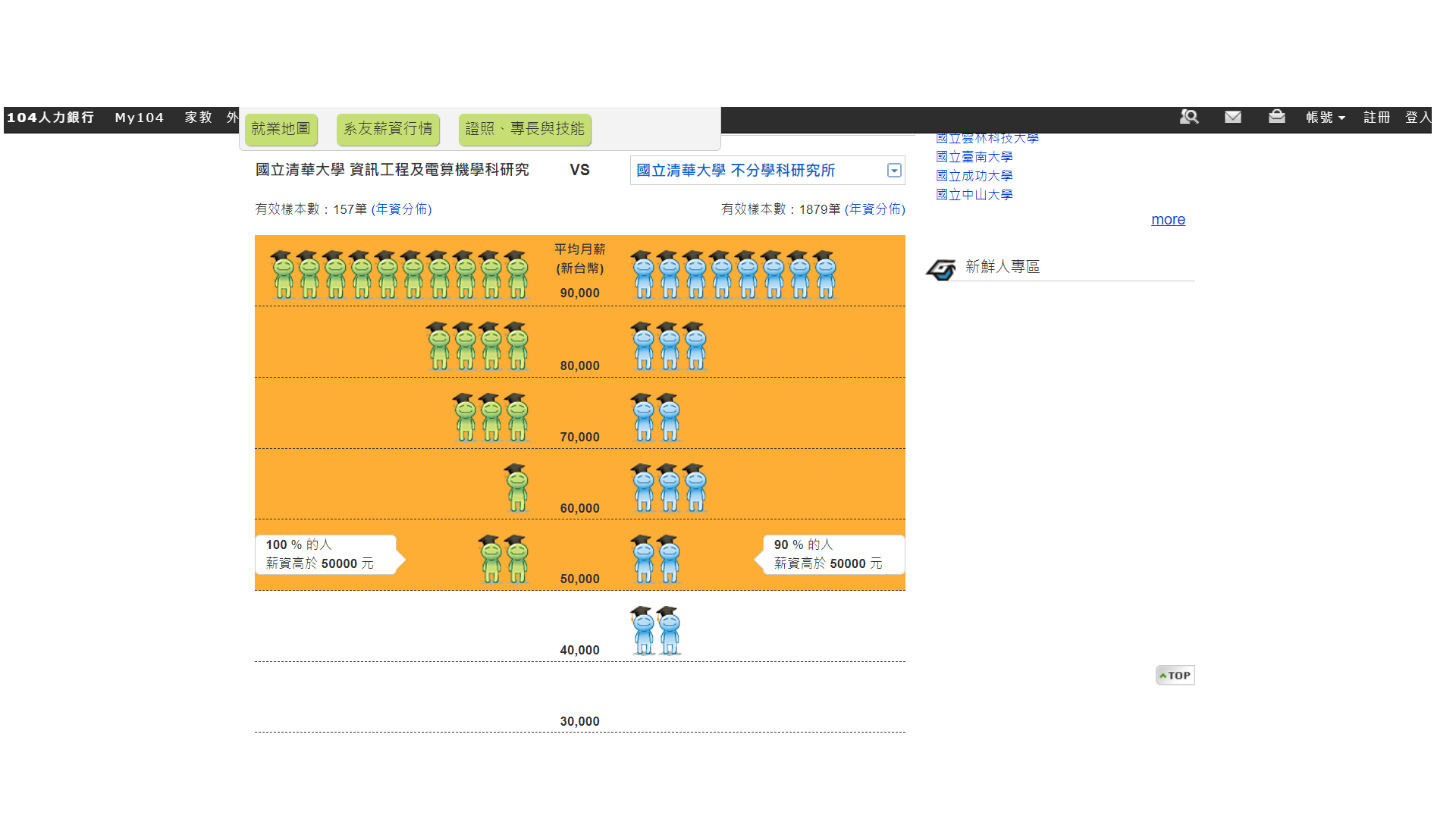The image size is (1456, 819).
Task: Select the 國立清華大學 不分學科研究所 comparison field
Action: (x=767, y=171)
